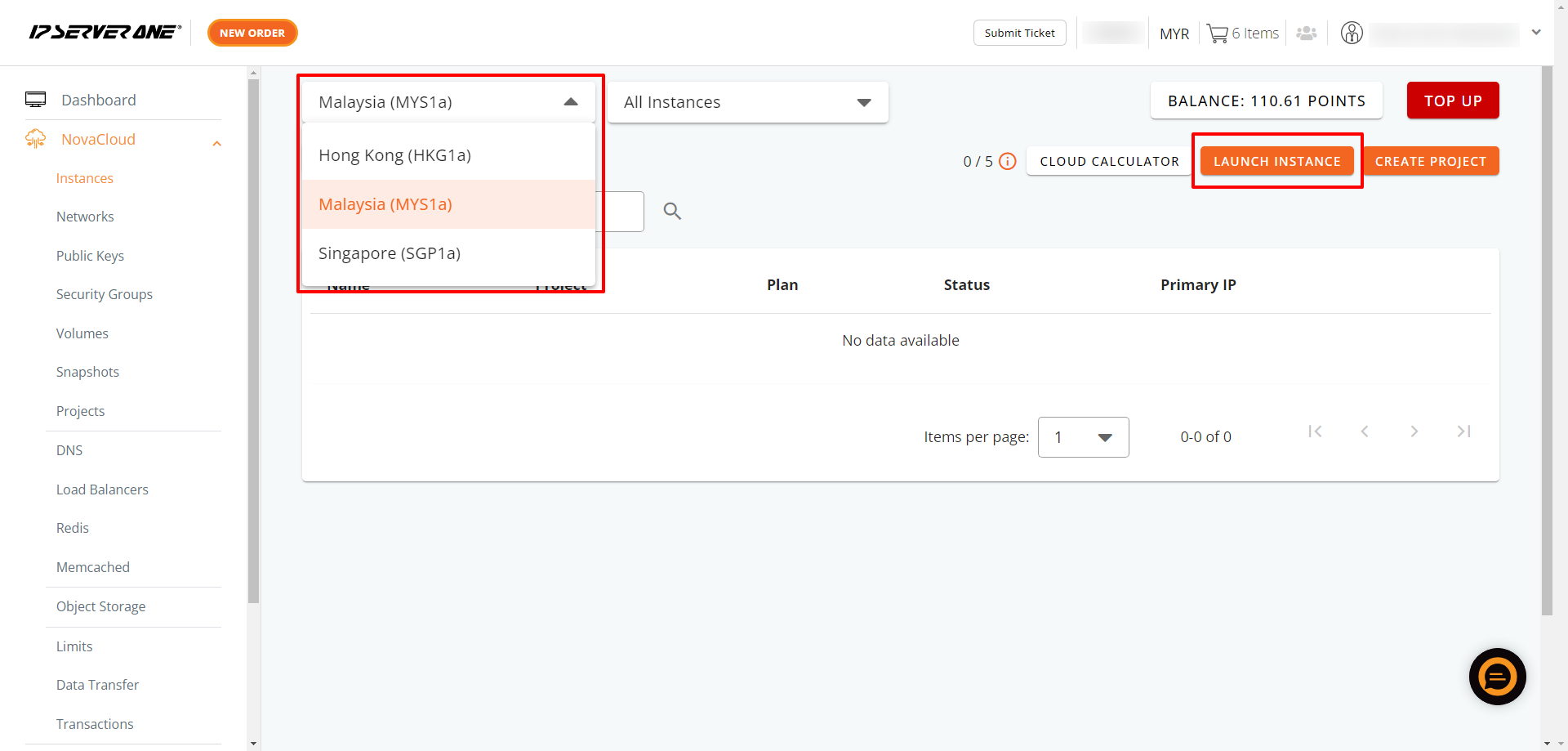Screen dimensions: 1568x751
Task: Click the 'No data available' message
Action: [x=901, y=340]
